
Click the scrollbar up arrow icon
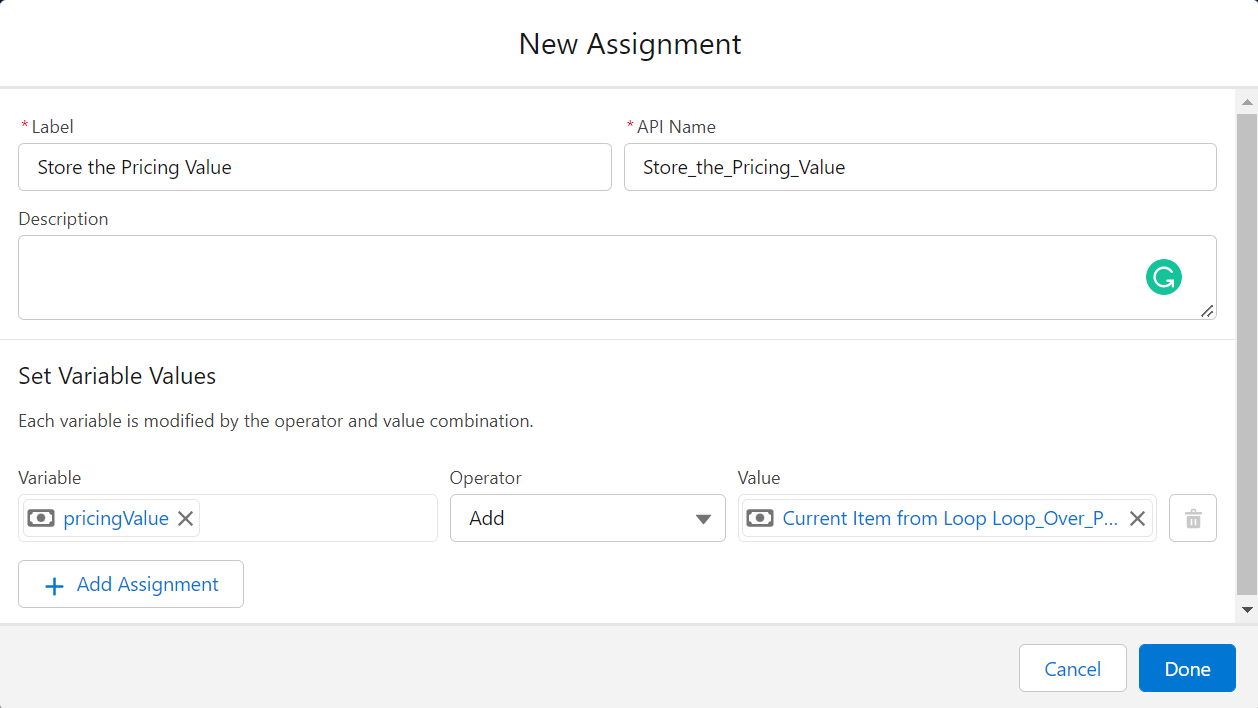point(1247,101)
